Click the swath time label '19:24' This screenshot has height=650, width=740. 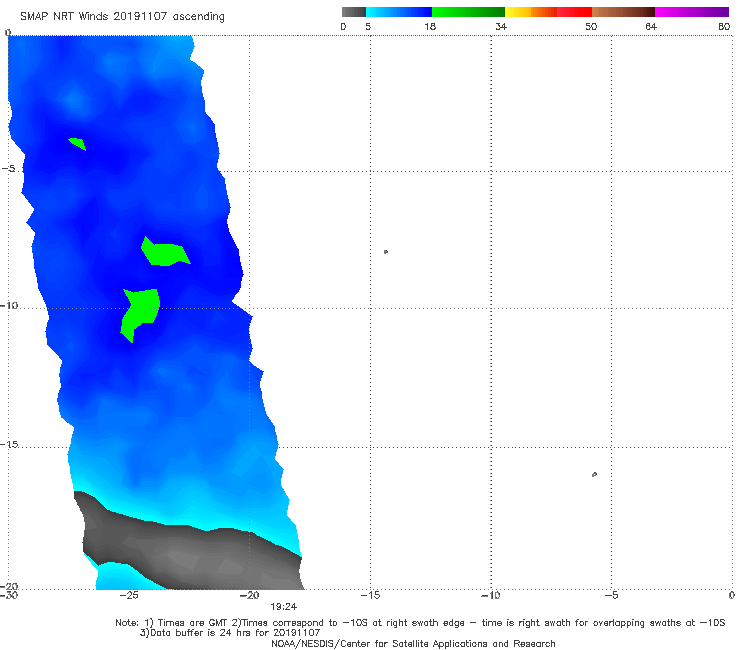(284, 607)
